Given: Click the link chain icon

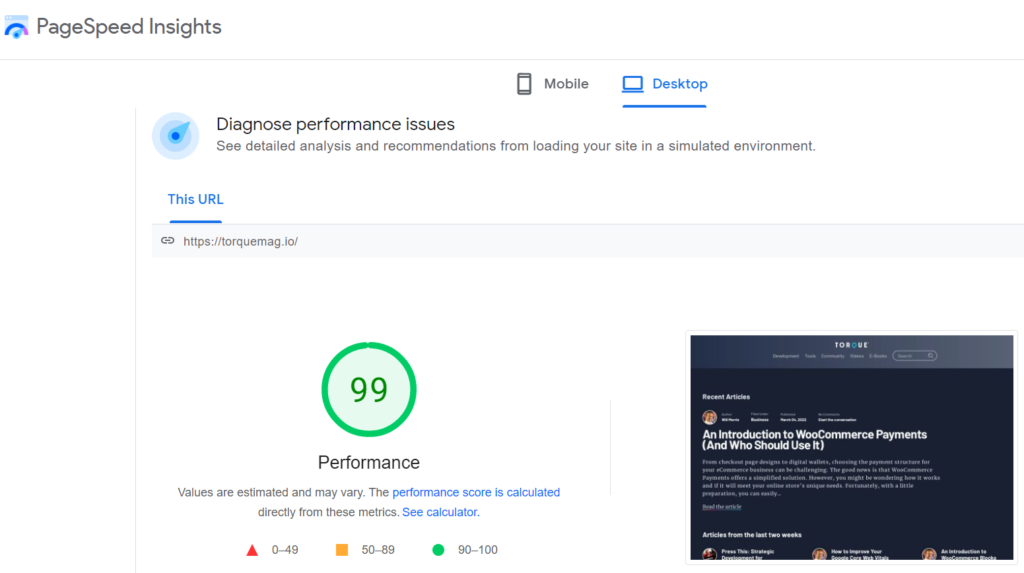Looking at the screenshot, I should coord(168,240).
